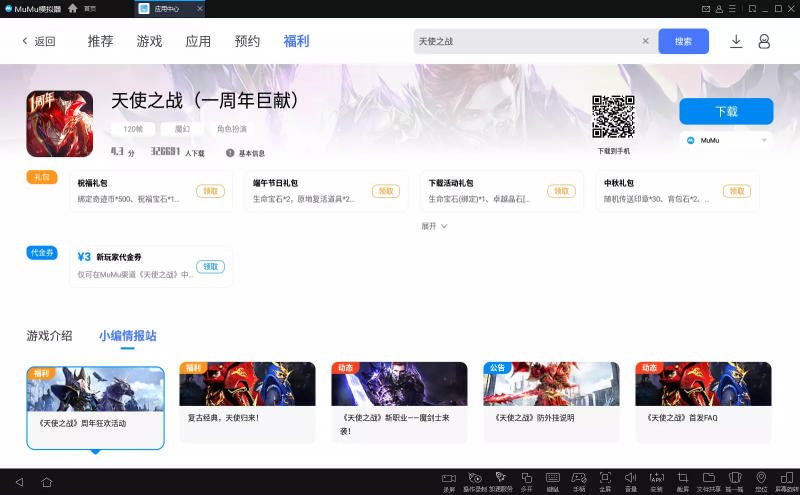This screenshot has width=800, height=495.
Task: Switch to the 应用 tab
Action: 198,41
